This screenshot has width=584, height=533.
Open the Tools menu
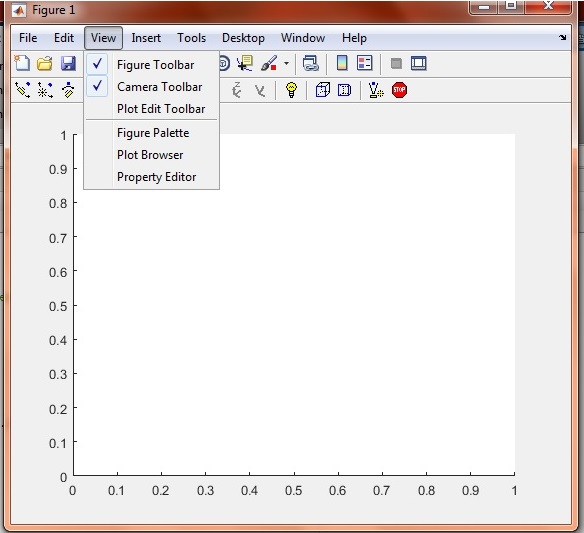point(191,38)
